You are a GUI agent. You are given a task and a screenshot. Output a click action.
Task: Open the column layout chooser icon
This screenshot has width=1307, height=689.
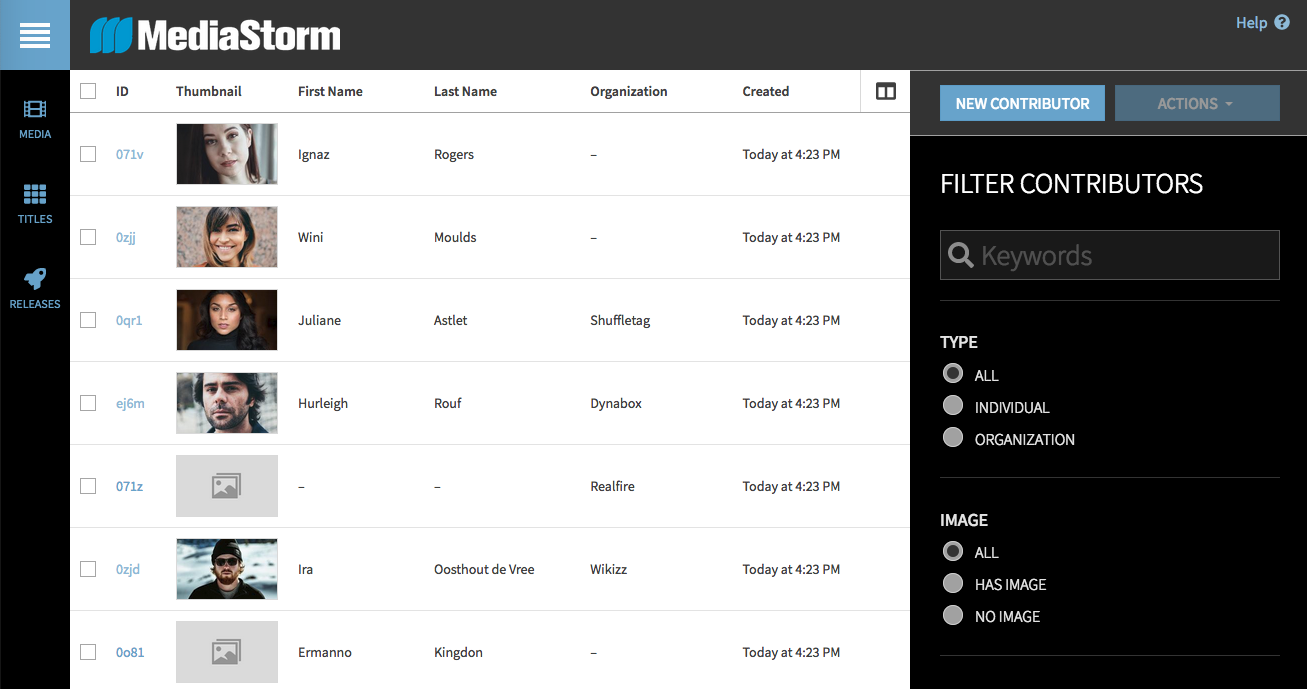(x=886, y=91)
